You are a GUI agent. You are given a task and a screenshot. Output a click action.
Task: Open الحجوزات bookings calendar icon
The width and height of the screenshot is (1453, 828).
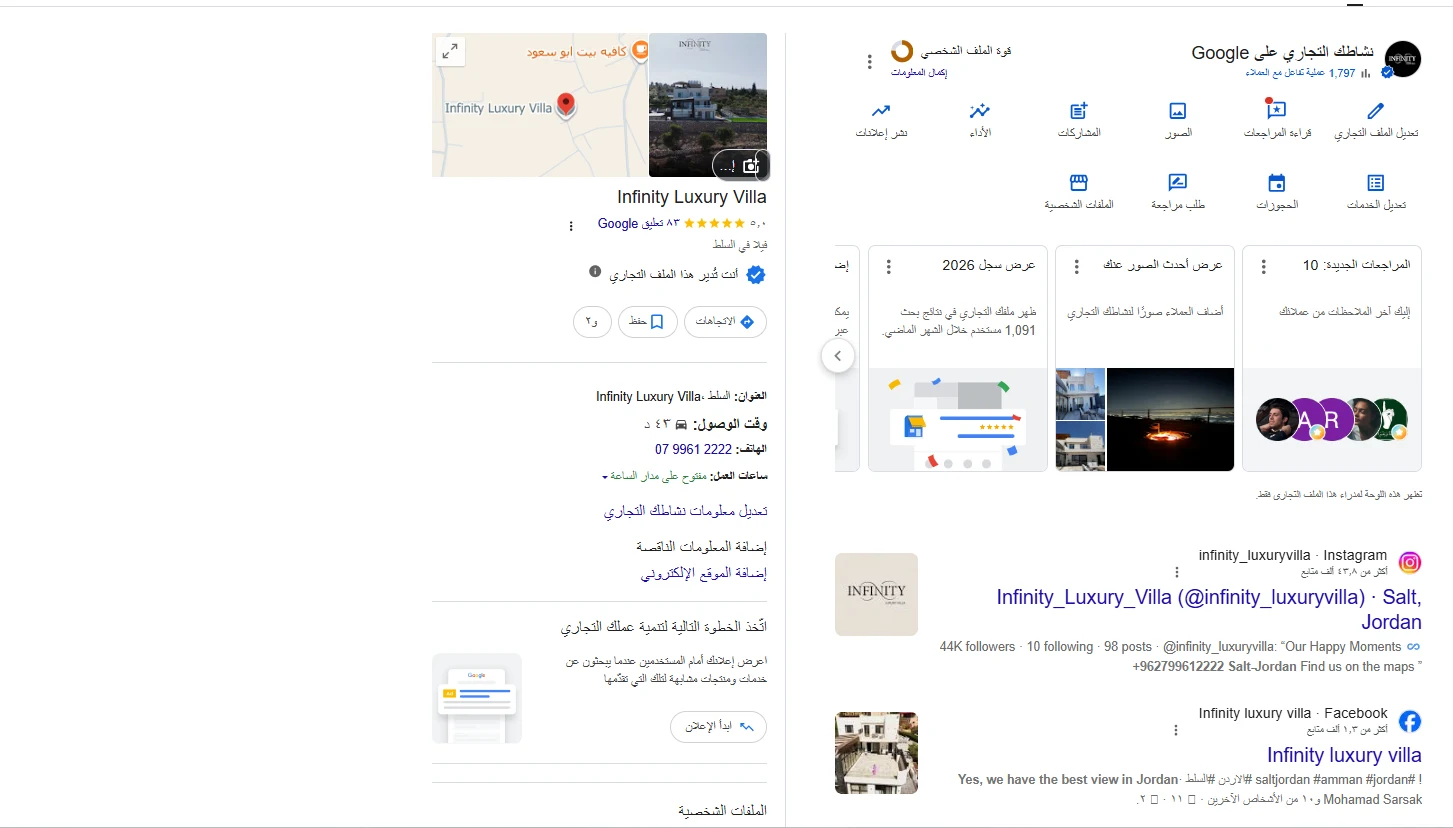[1276, 183]
